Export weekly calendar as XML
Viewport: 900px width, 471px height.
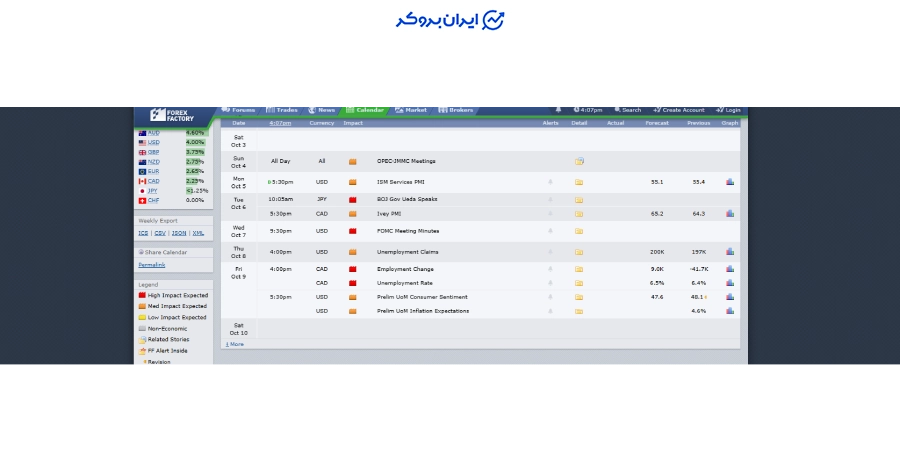(198, 233)
